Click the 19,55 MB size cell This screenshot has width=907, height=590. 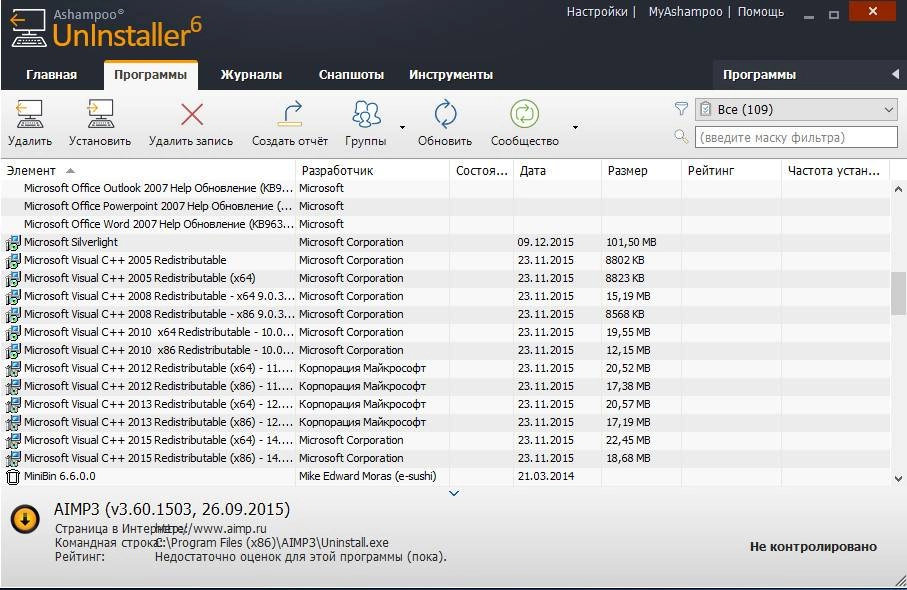coord(628,332)
